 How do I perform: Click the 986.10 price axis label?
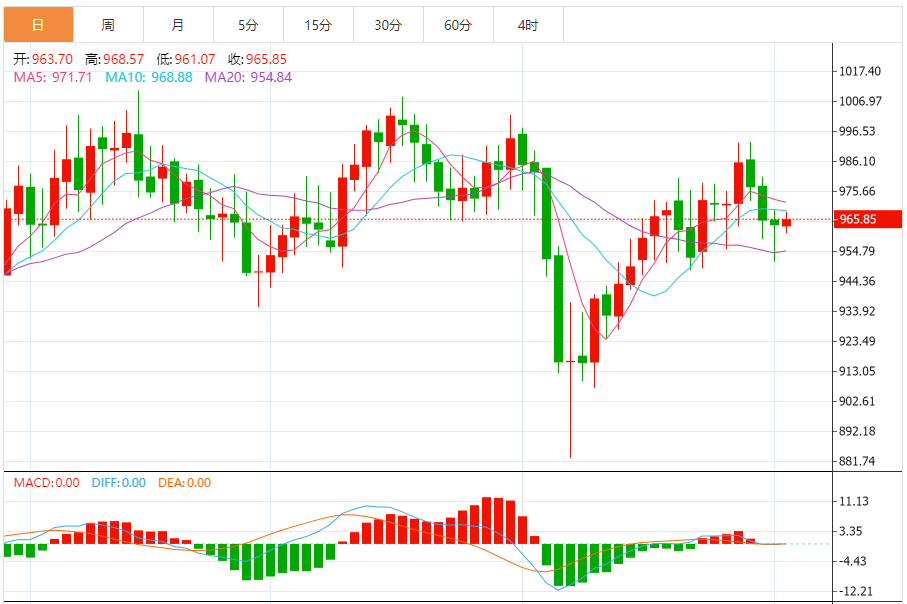pyautogui.click(x=857, y=161)
